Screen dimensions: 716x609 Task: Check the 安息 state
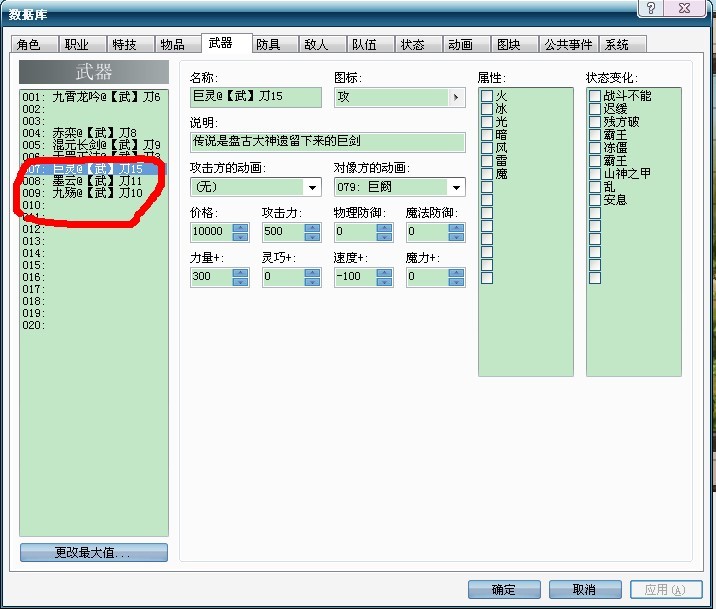point(595,200)
